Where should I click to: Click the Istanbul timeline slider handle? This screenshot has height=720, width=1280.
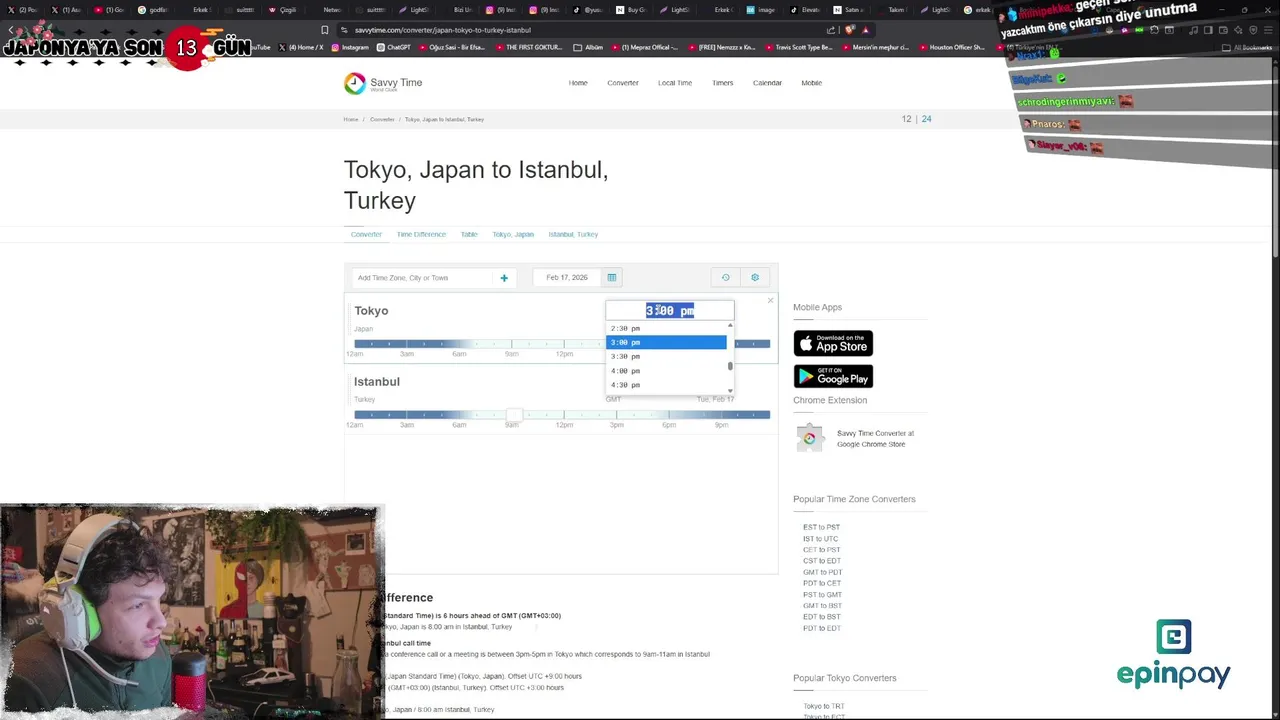513,414
